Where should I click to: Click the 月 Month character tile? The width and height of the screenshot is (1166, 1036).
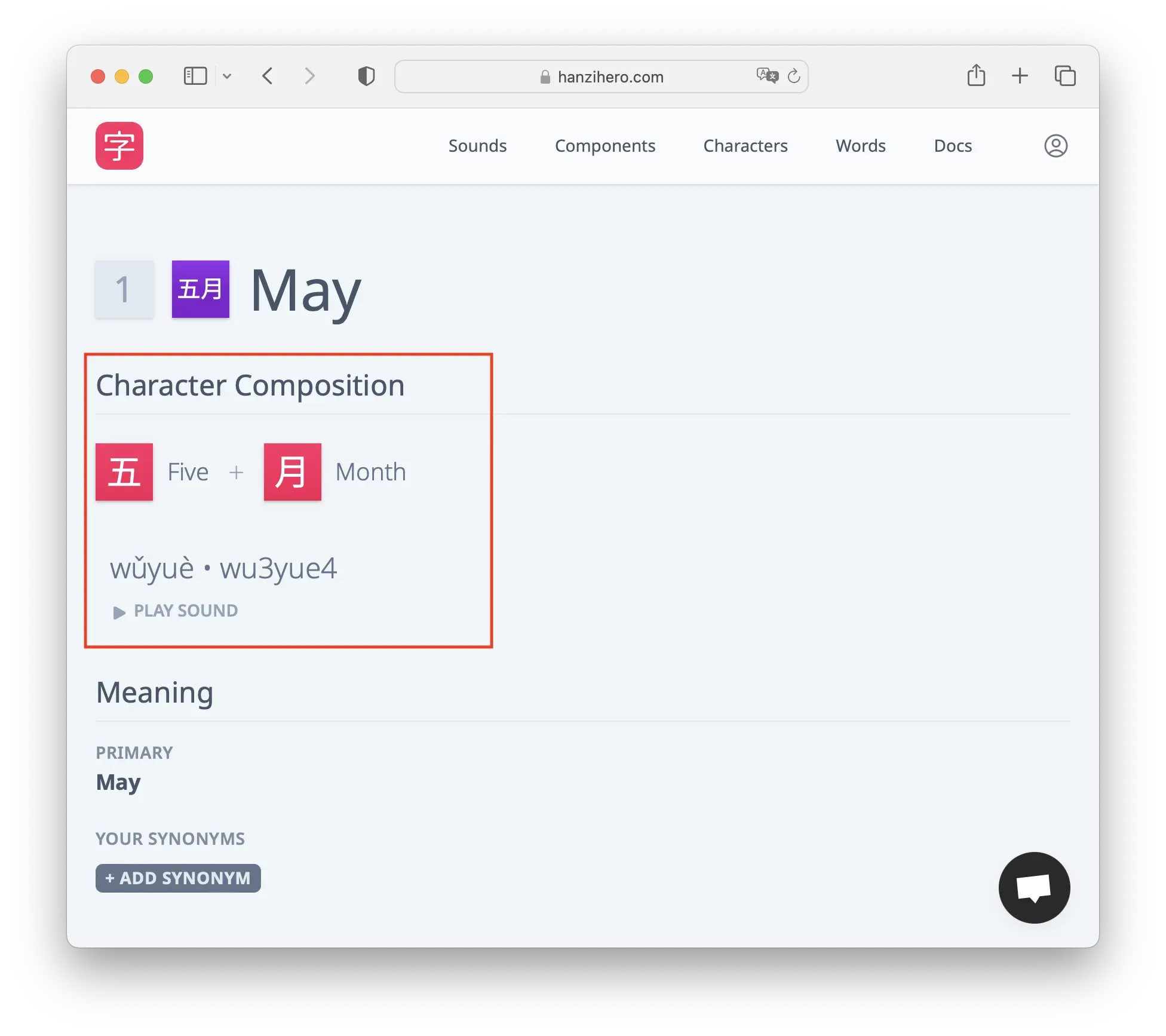293,472
